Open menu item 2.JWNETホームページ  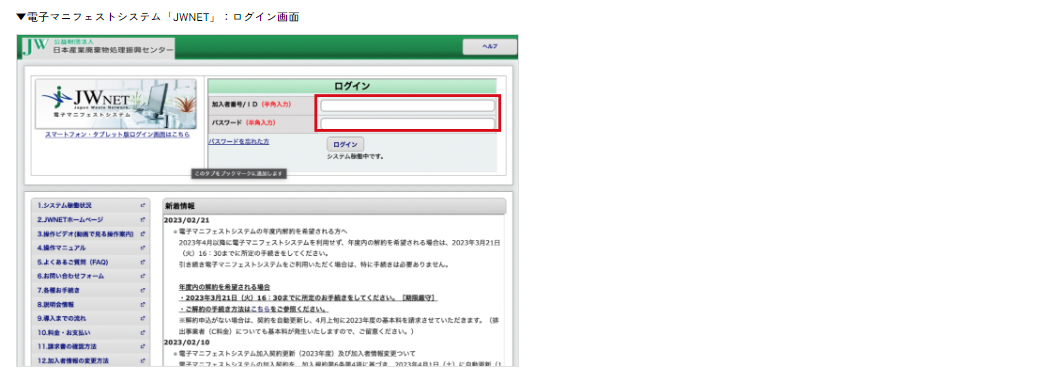coord(70,219)
